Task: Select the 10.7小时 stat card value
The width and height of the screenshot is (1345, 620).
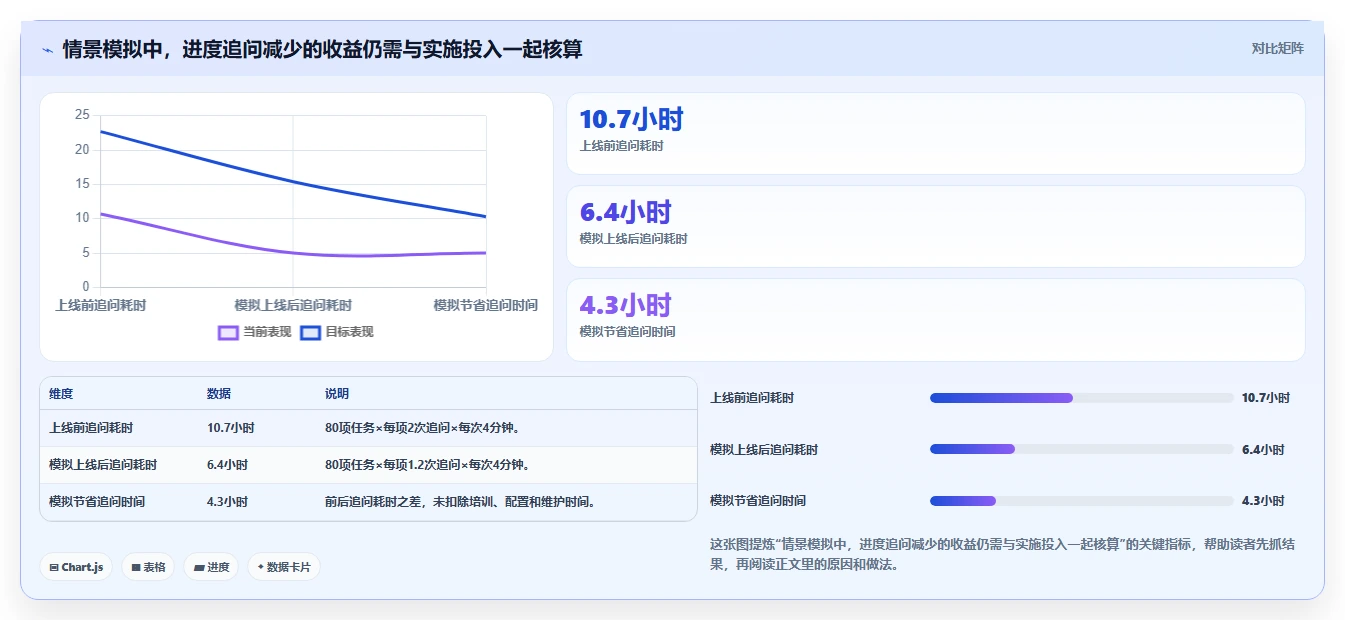Action: pos(631,119)
